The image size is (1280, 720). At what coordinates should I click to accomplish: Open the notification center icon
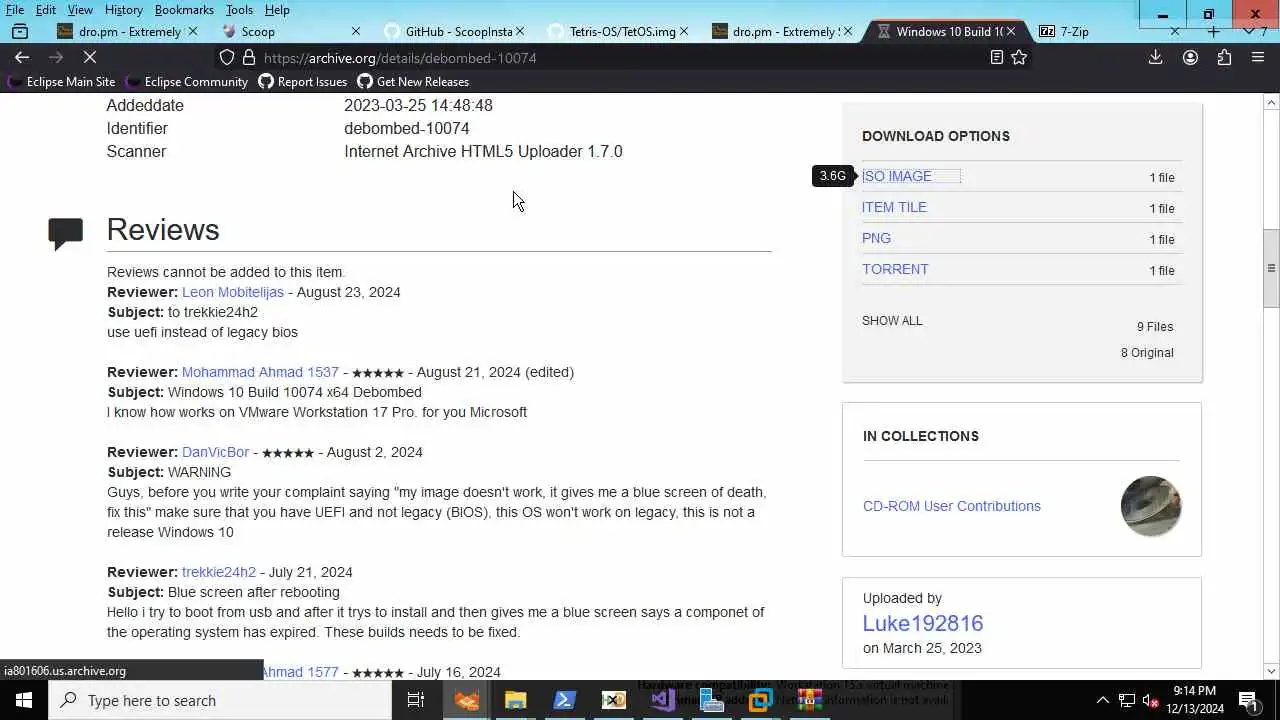coord(1248,700)
